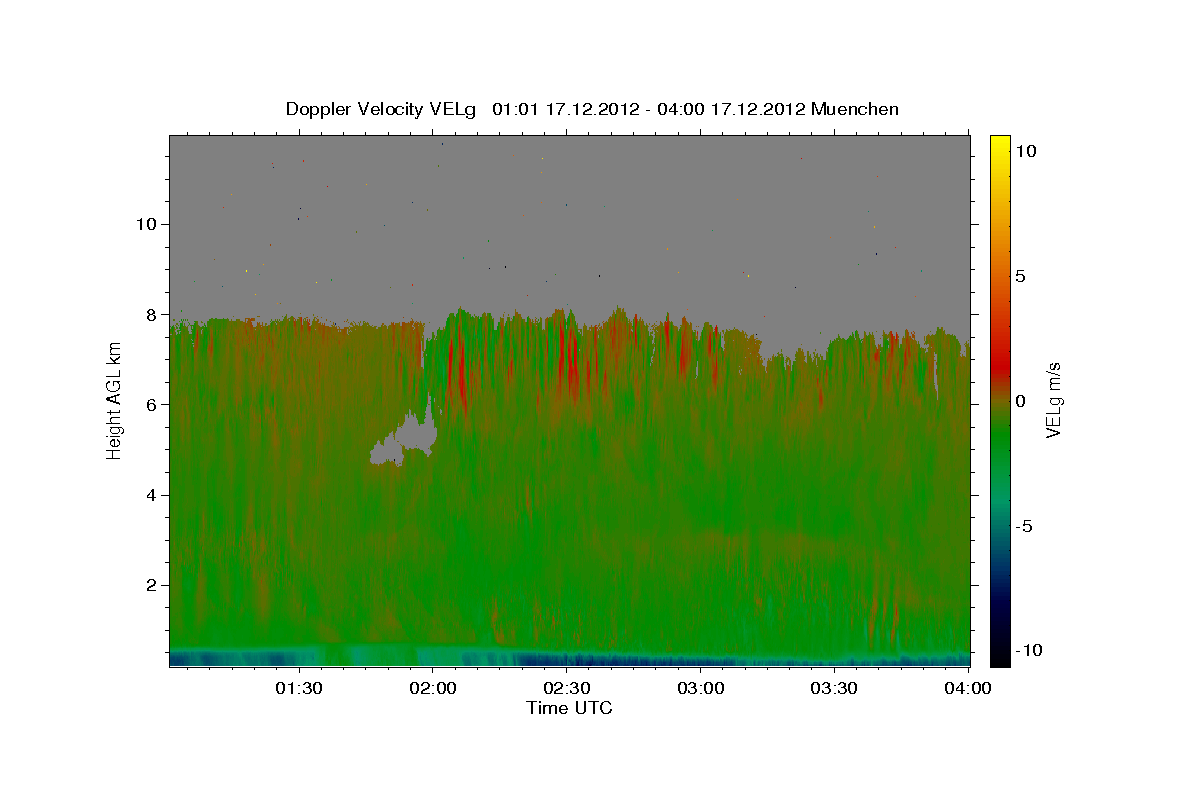Click the 01:30 time tick label
The width and height of the screenshot is (1200, 800).
click(299, 688)
